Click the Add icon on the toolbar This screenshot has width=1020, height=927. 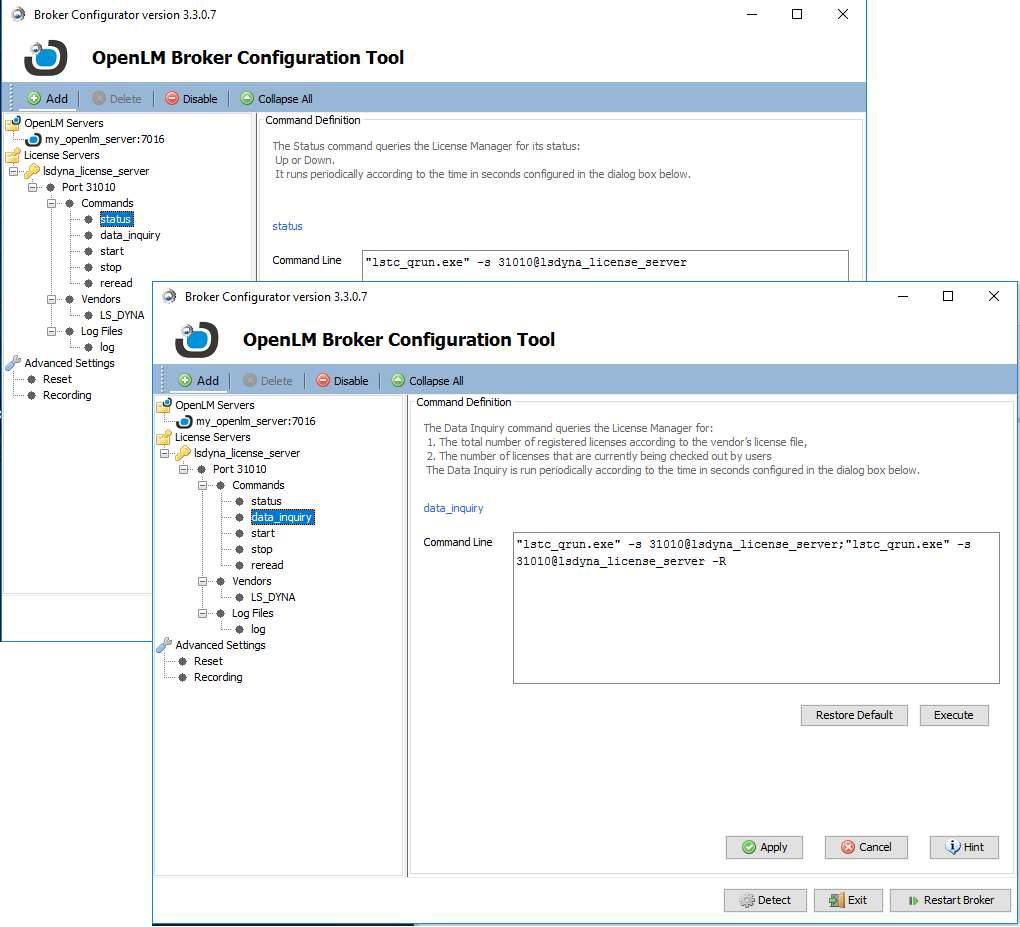click(186, 380)
